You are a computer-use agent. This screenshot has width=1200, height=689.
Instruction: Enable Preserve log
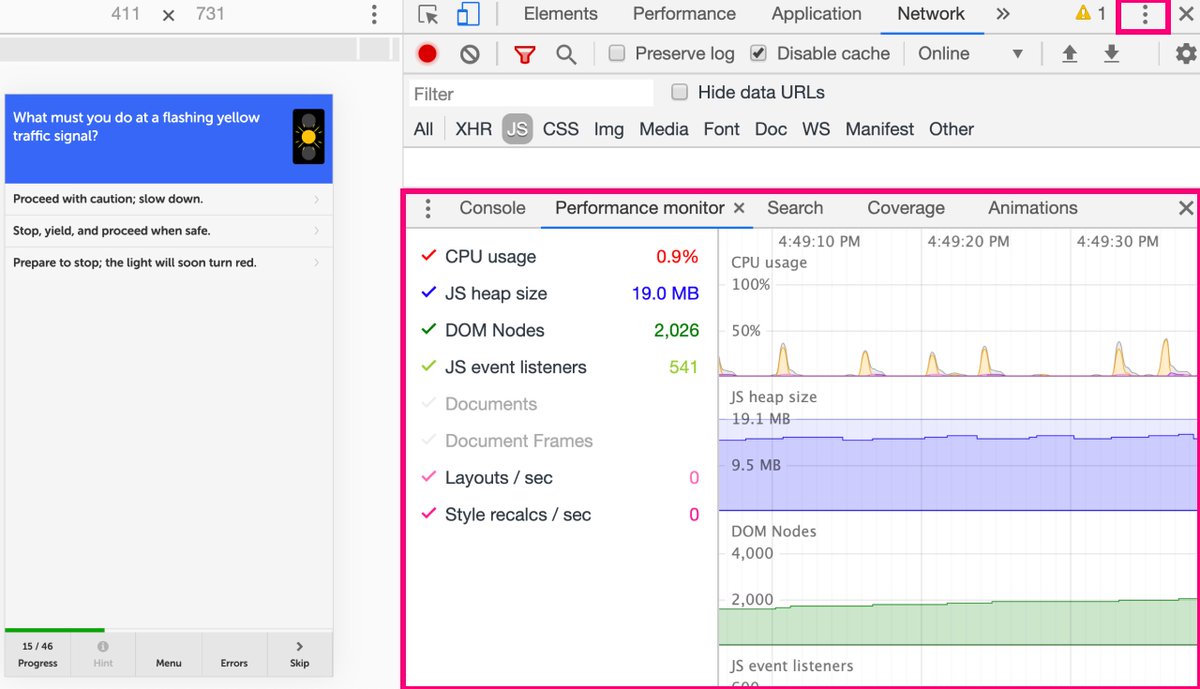[617, 53]
